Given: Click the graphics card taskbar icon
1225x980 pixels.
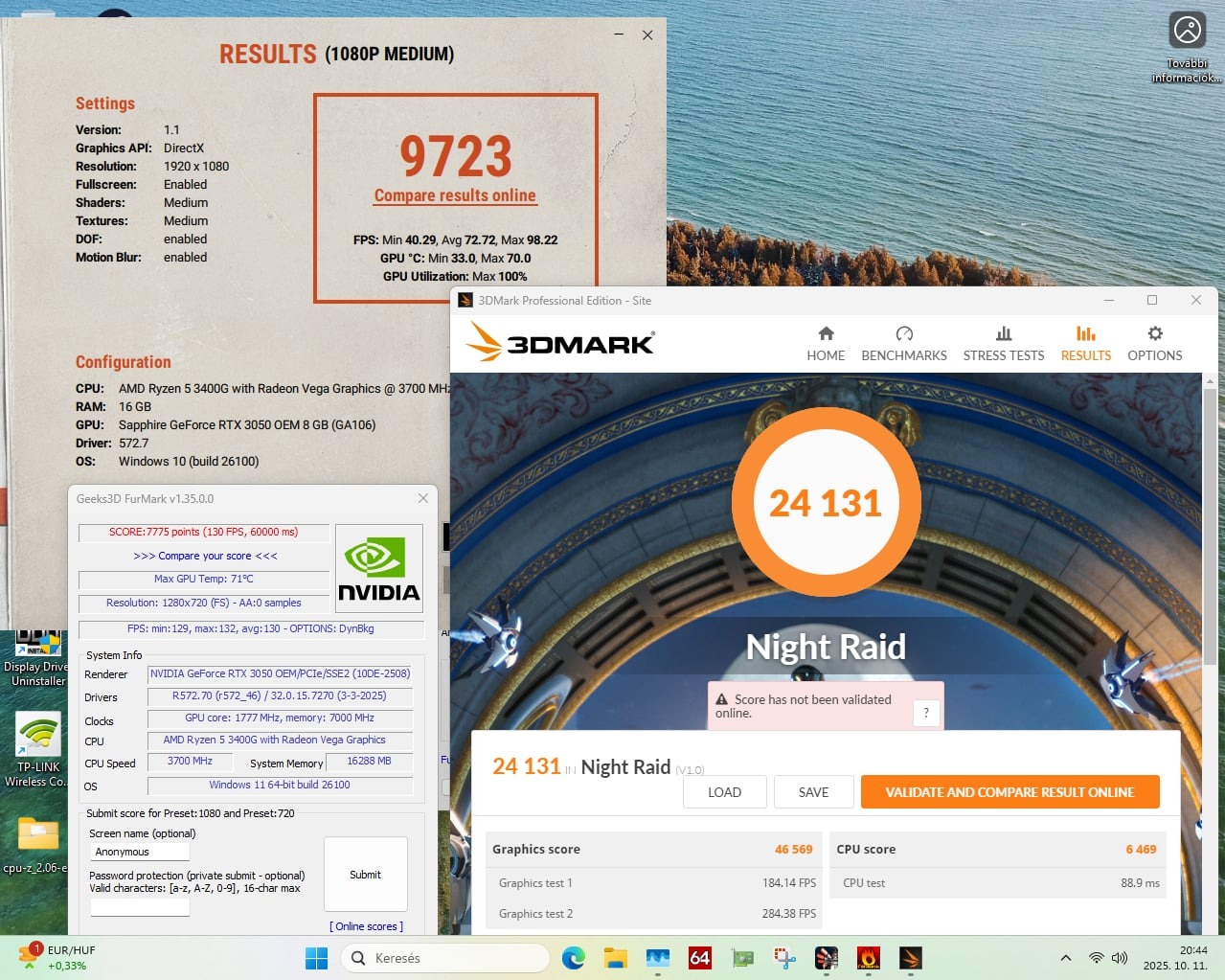Looking at the screenshot, I should pos(742,958).
